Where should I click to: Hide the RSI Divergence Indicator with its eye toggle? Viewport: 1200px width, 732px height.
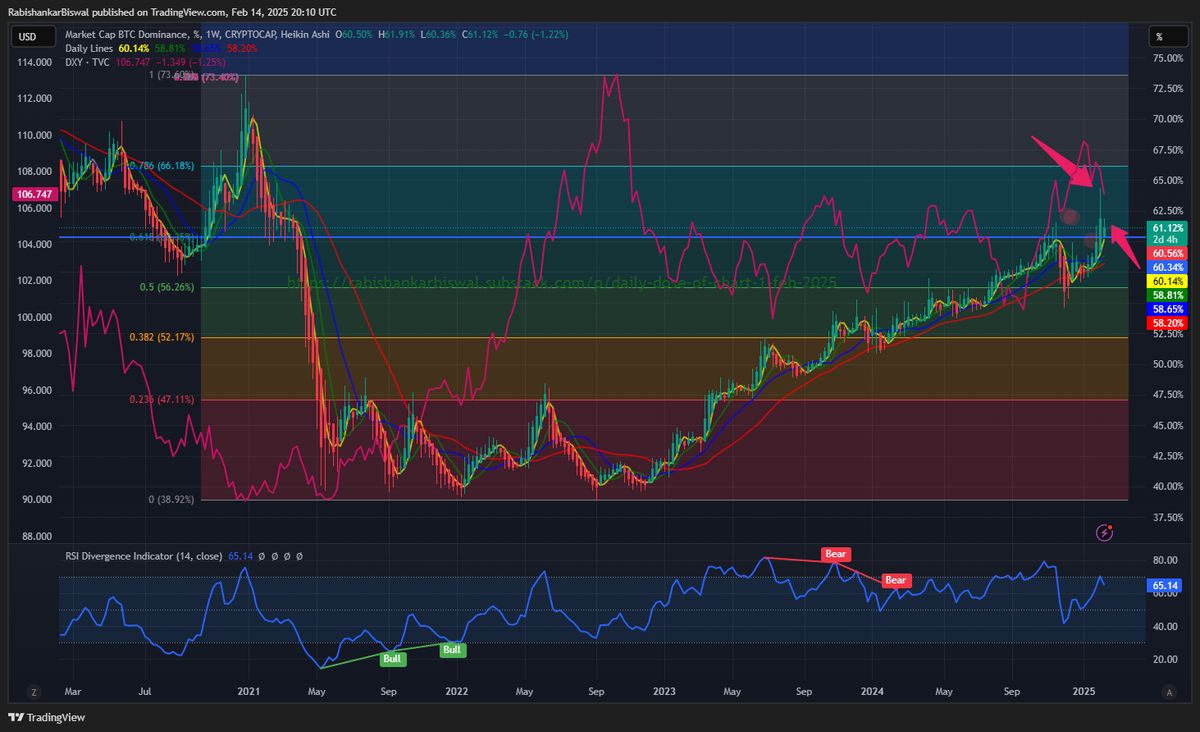click(262, 556)
